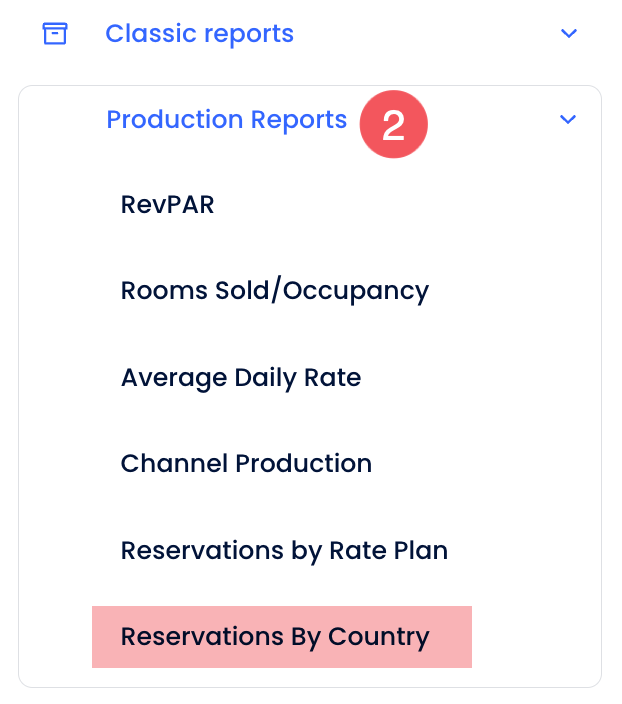
Task: Open the Reservations by Rate Plan report
Action: [284, 550]
